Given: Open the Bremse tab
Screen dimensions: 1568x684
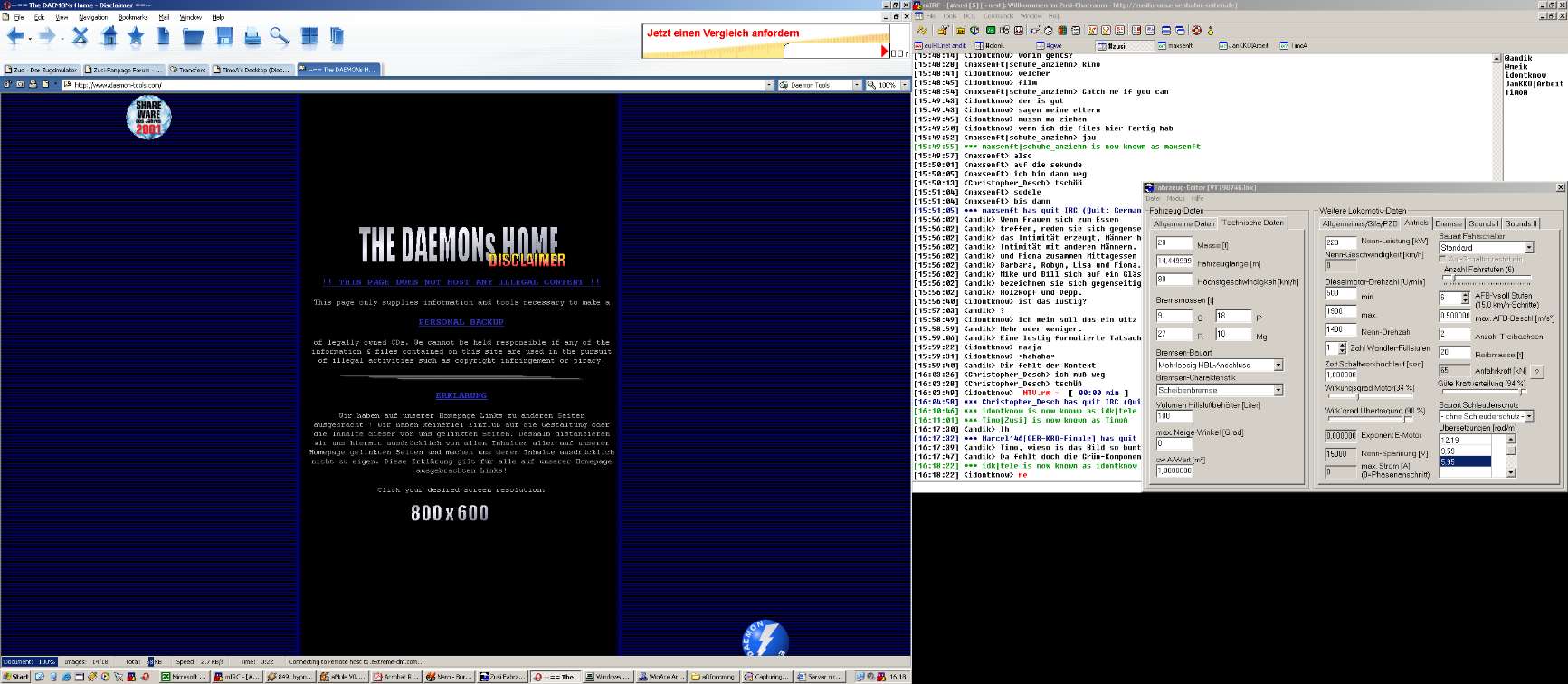Looking at the screenshot, I should click(x=1448, y=223).
